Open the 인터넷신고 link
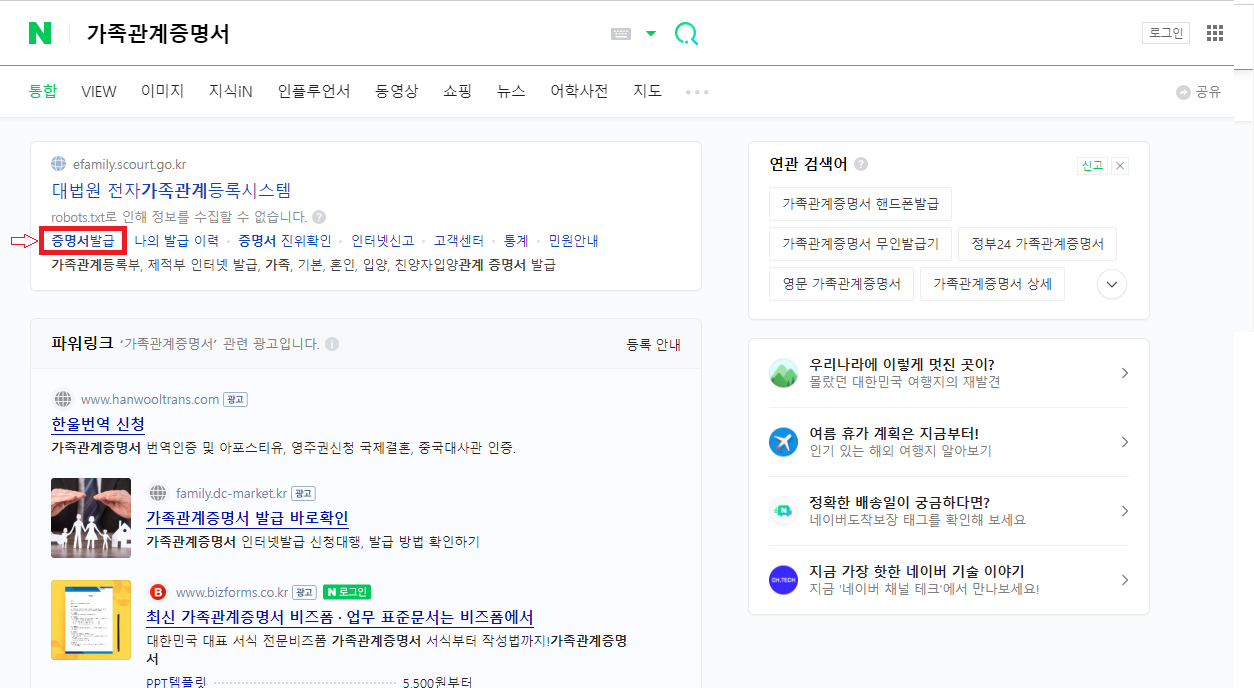 click(382, 241)
